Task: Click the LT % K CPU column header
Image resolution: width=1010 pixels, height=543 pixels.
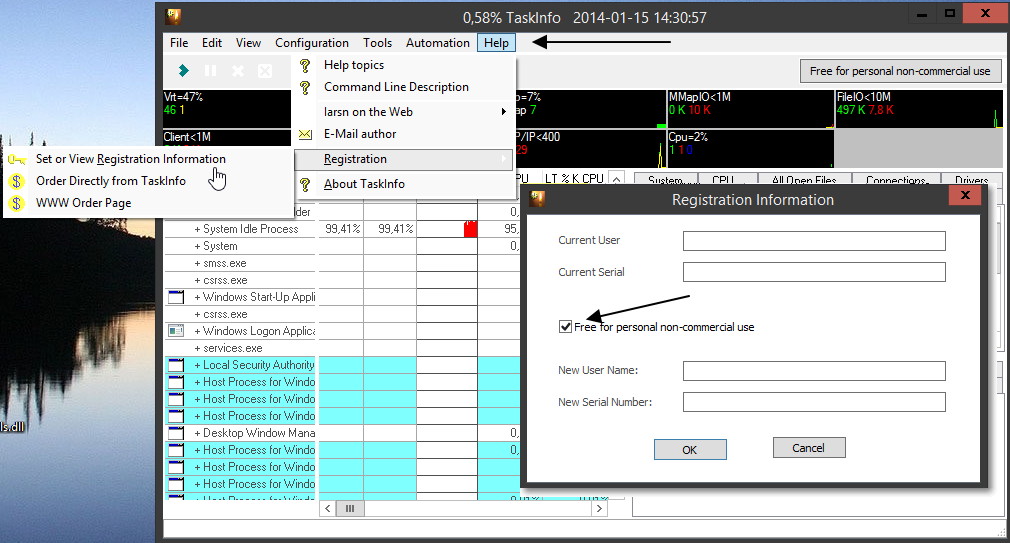Action: tap(574, 178)
